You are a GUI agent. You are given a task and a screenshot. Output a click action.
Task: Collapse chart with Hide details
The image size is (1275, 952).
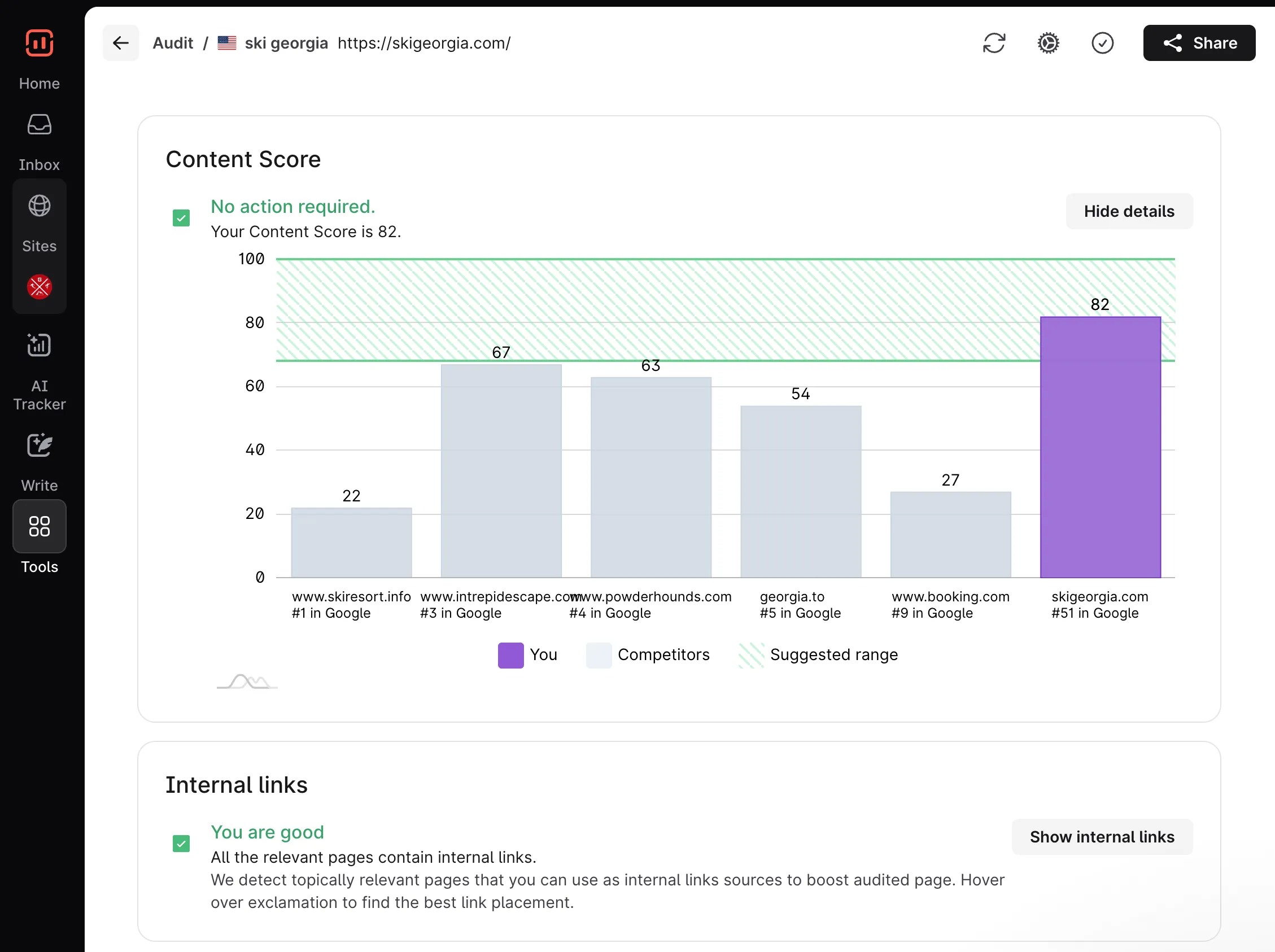pos(1129,212)
